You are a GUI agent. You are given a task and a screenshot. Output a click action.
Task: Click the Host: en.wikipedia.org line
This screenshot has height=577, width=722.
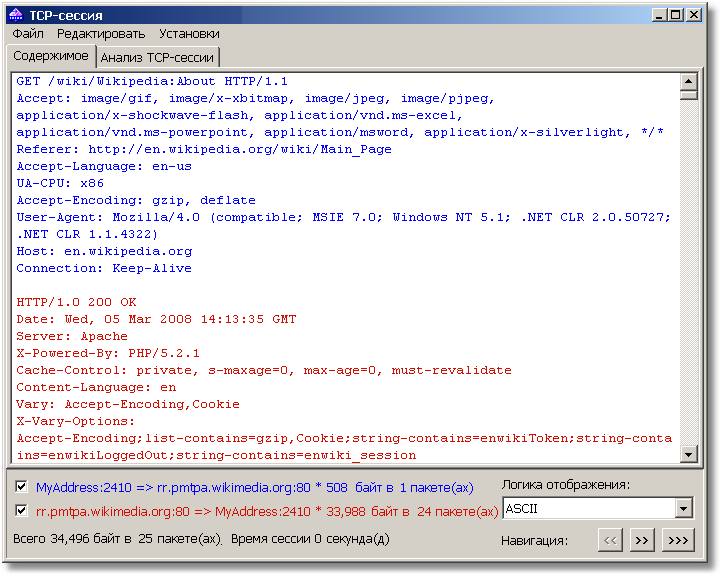104,251
